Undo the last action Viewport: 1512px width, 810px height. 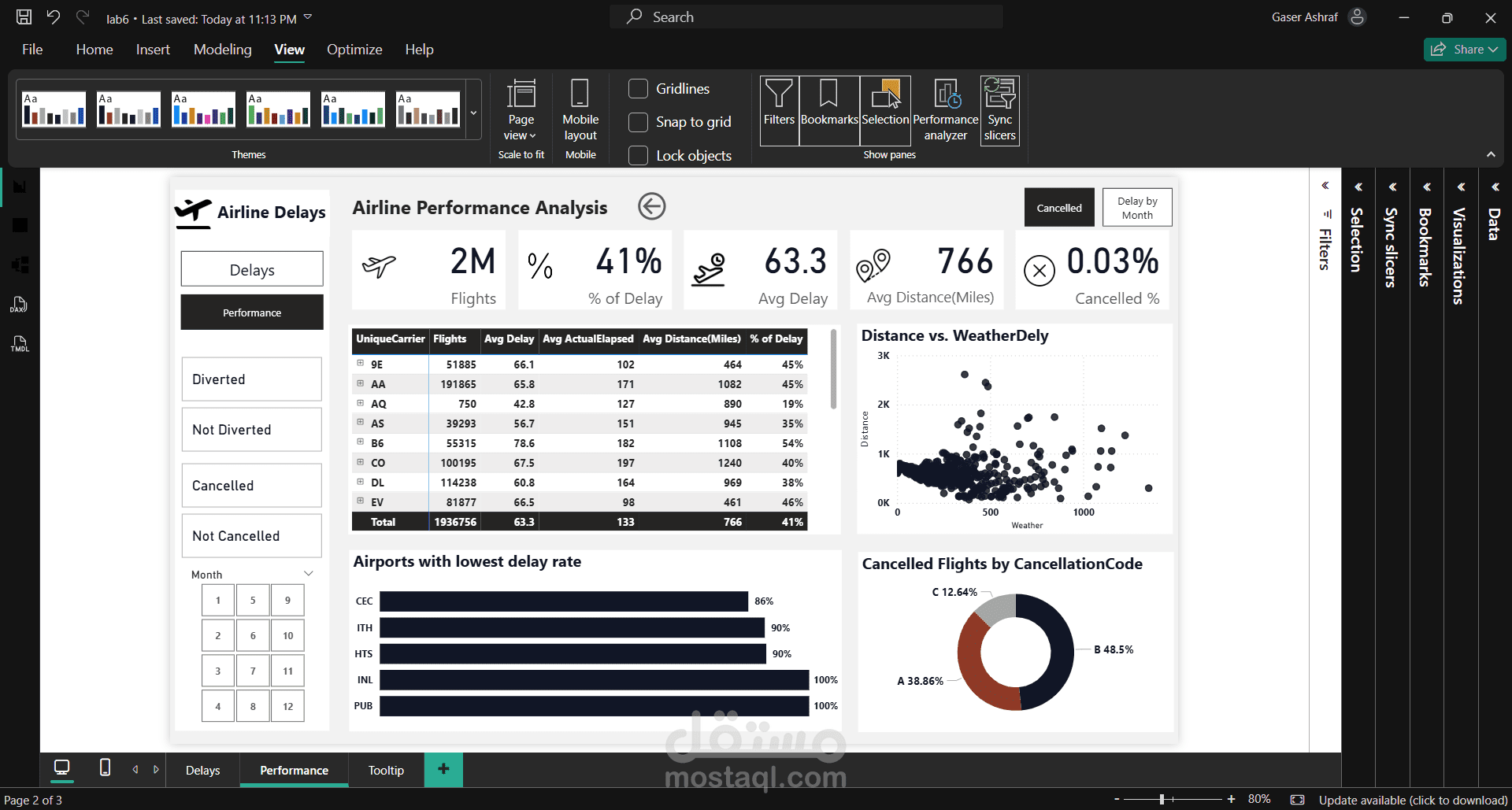tap(54, 17)
